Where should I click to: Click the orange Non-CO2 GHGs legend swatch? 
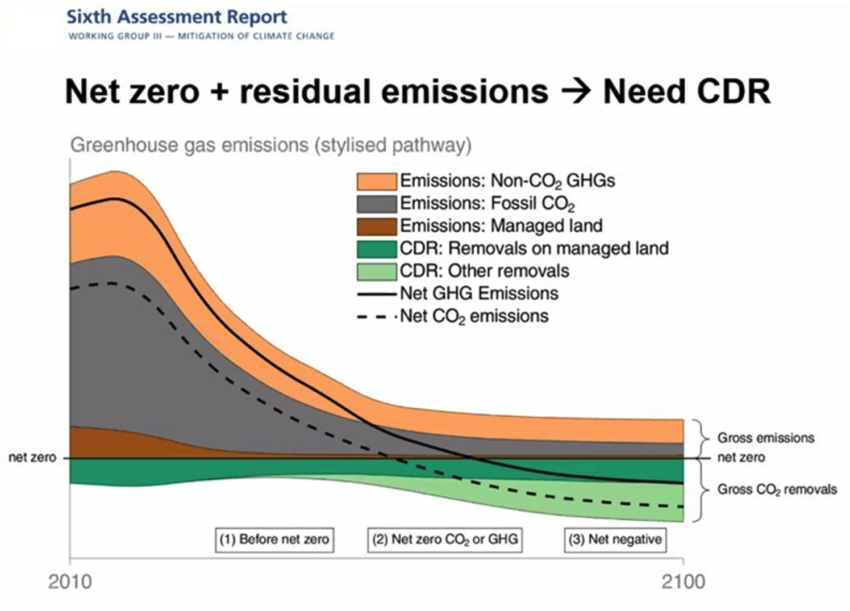point(377,181)
